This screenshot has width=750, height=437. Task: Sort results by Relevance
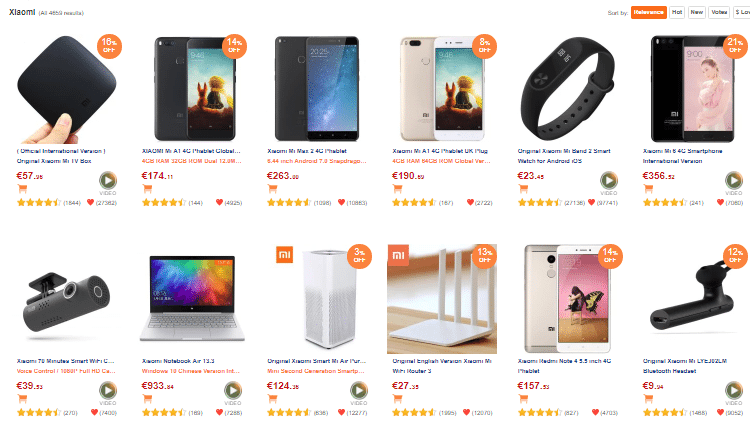(649, 12)
